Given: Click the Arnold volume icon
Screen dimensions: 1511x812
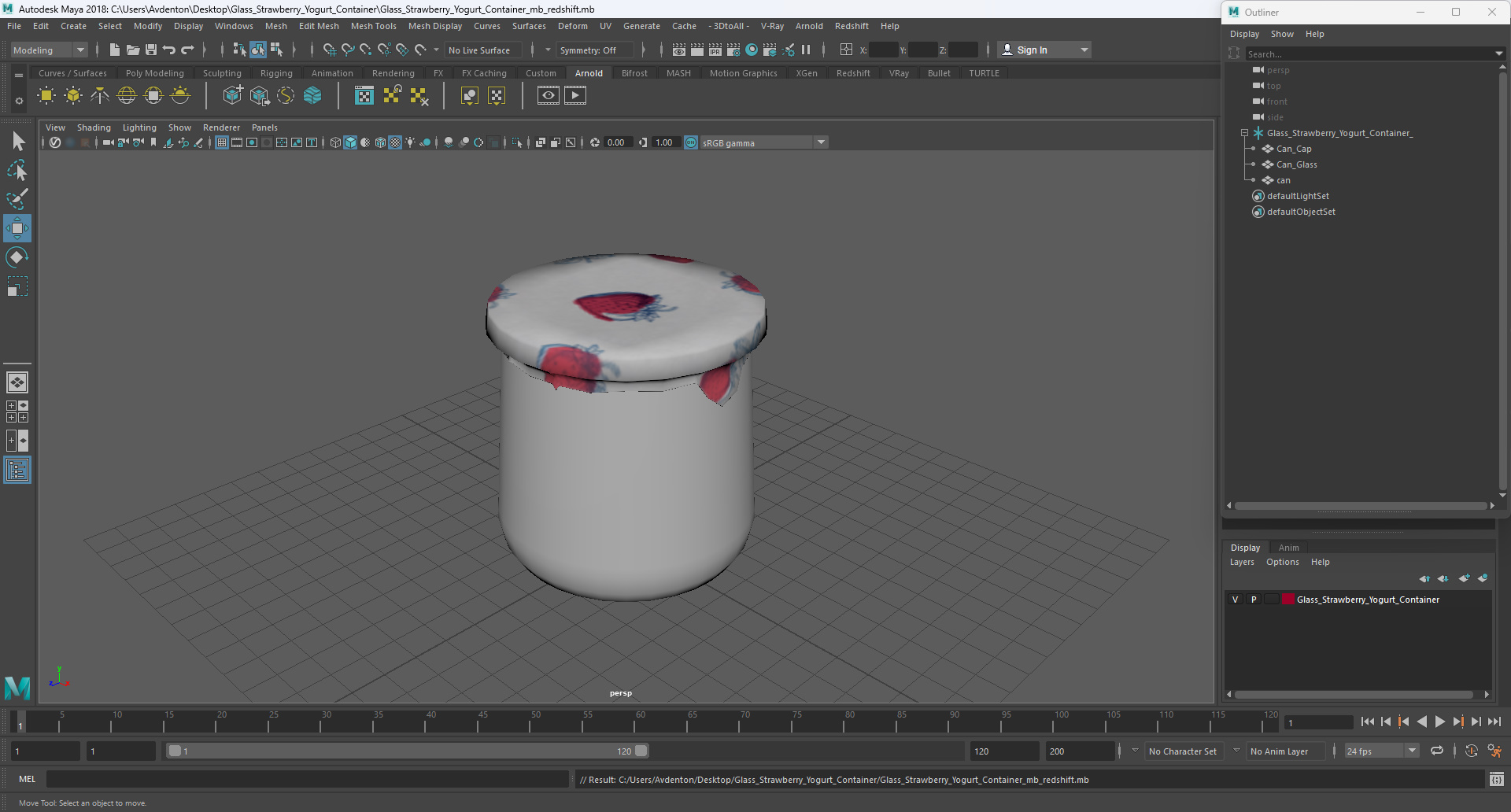Looking at the screenshot, I should pos(312,96).
